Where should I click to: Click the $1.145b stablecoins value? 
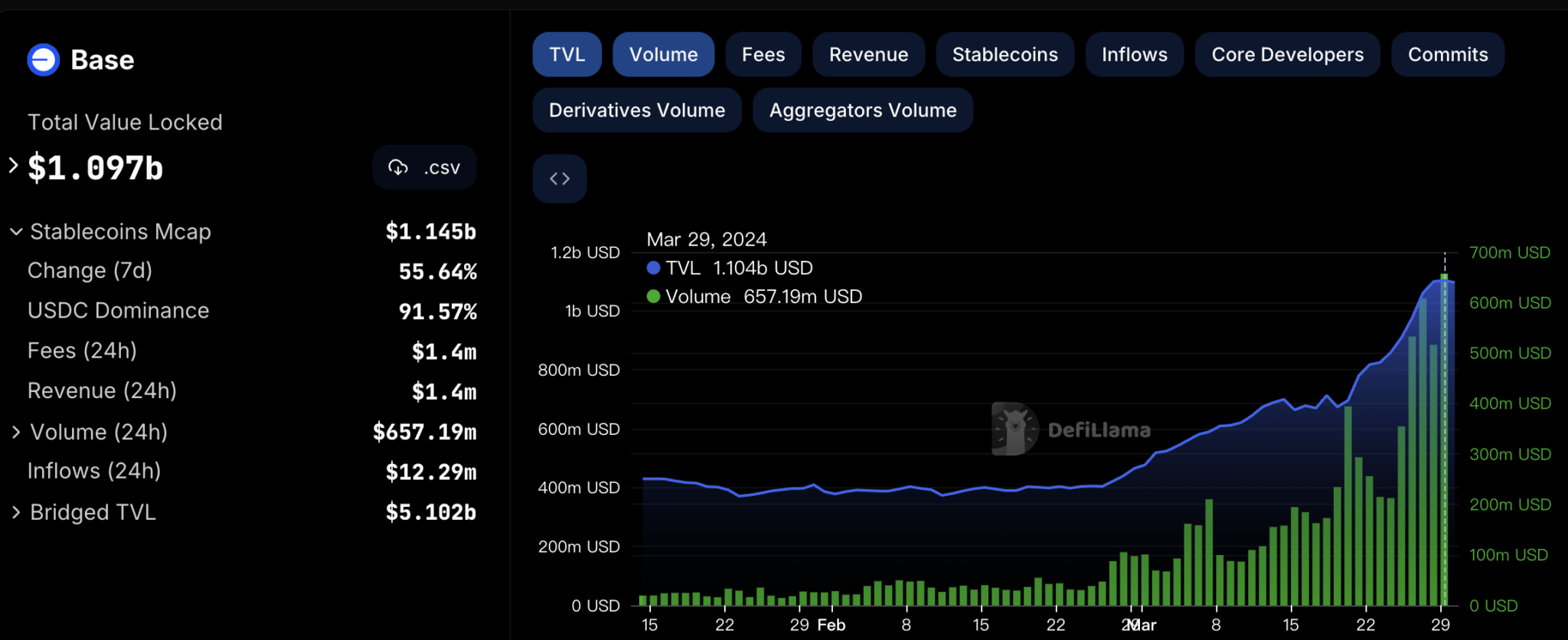[431, 231]
